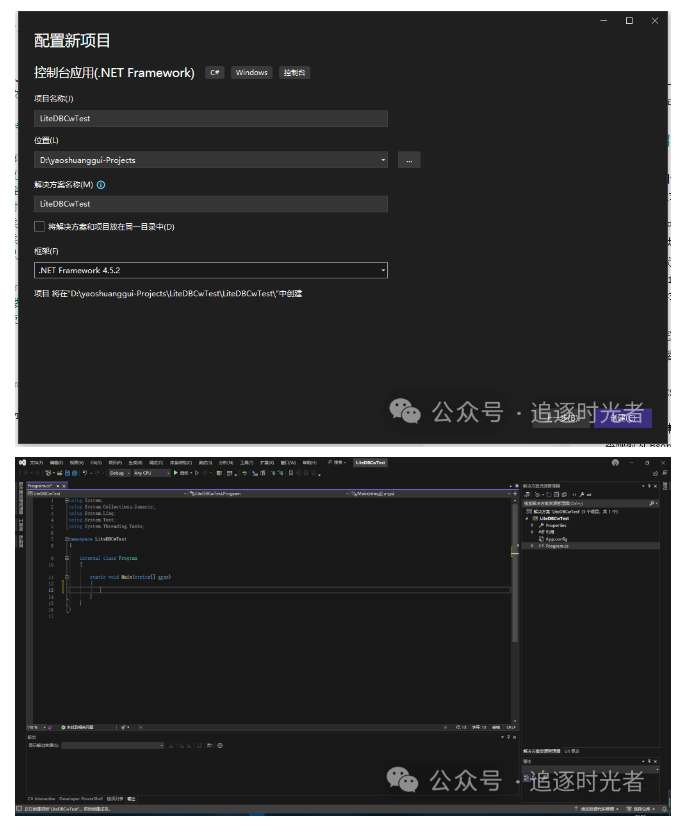
Task: Switch to C# Interactive tab
Action: click(42, 799)
